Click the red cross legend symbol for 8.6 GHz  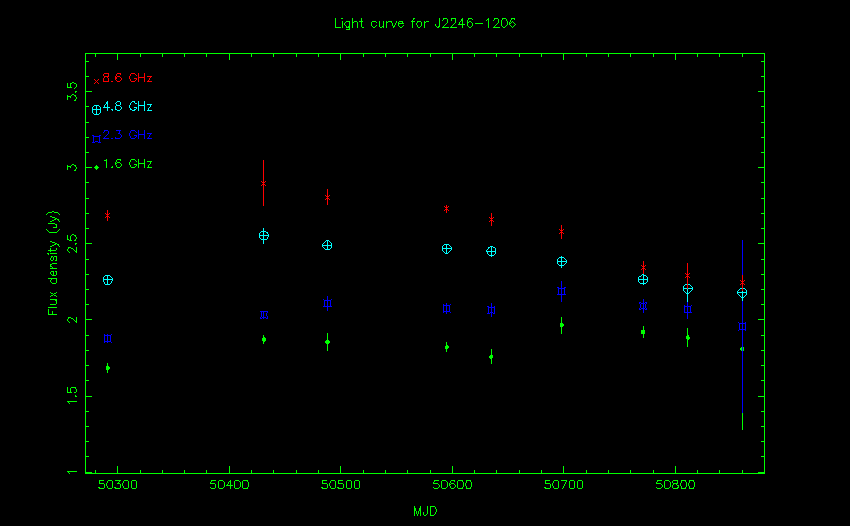pyautogui.click(x=96, y=81)
